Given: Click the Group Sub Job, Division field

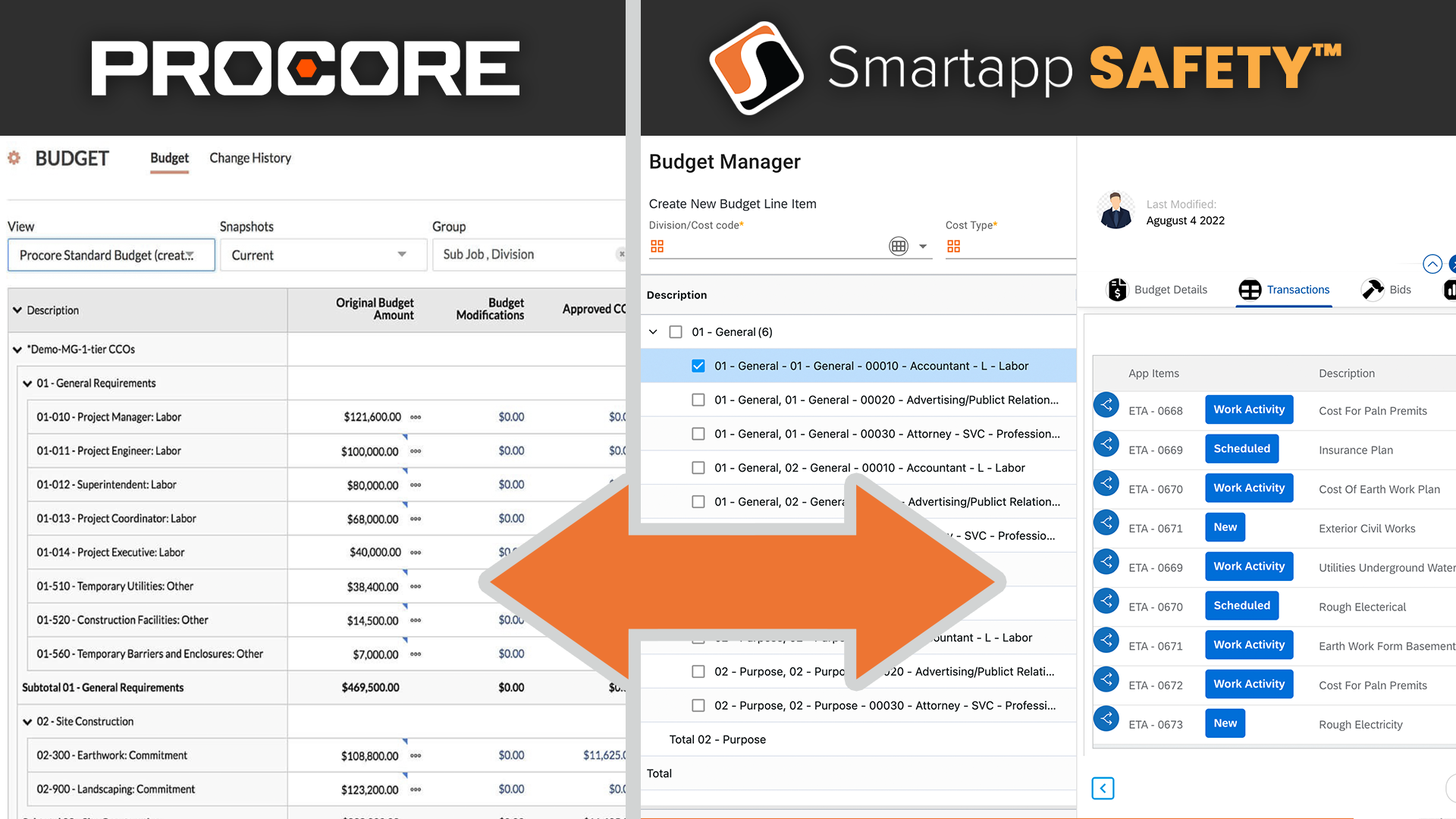Looking at the screenshot, I should pos(529,255).
